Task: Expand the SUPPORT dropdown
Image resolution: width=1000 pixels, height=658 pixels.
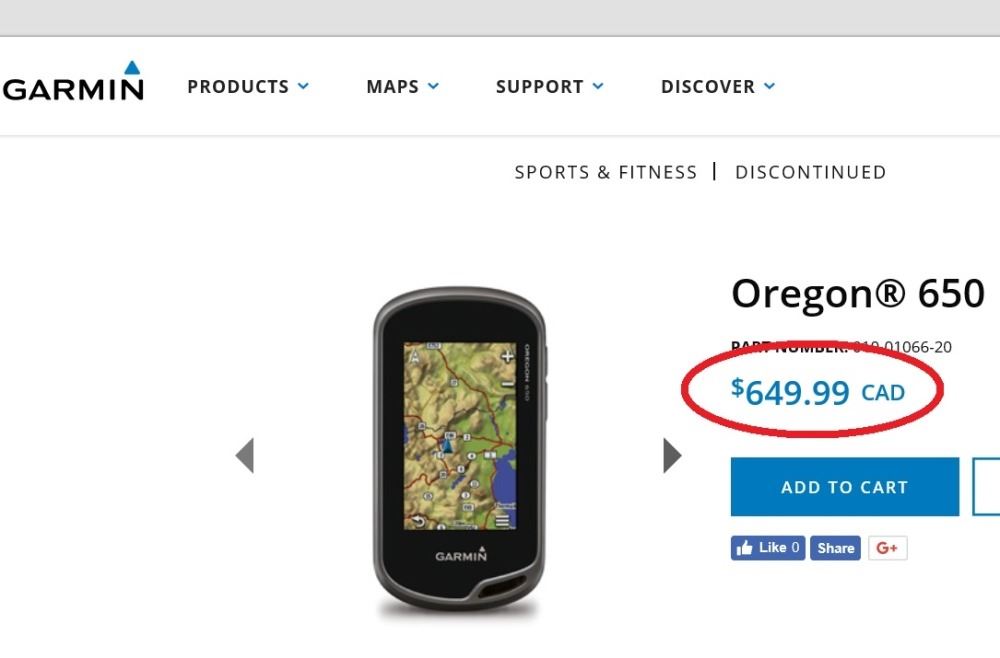Action: pos(549,87)
